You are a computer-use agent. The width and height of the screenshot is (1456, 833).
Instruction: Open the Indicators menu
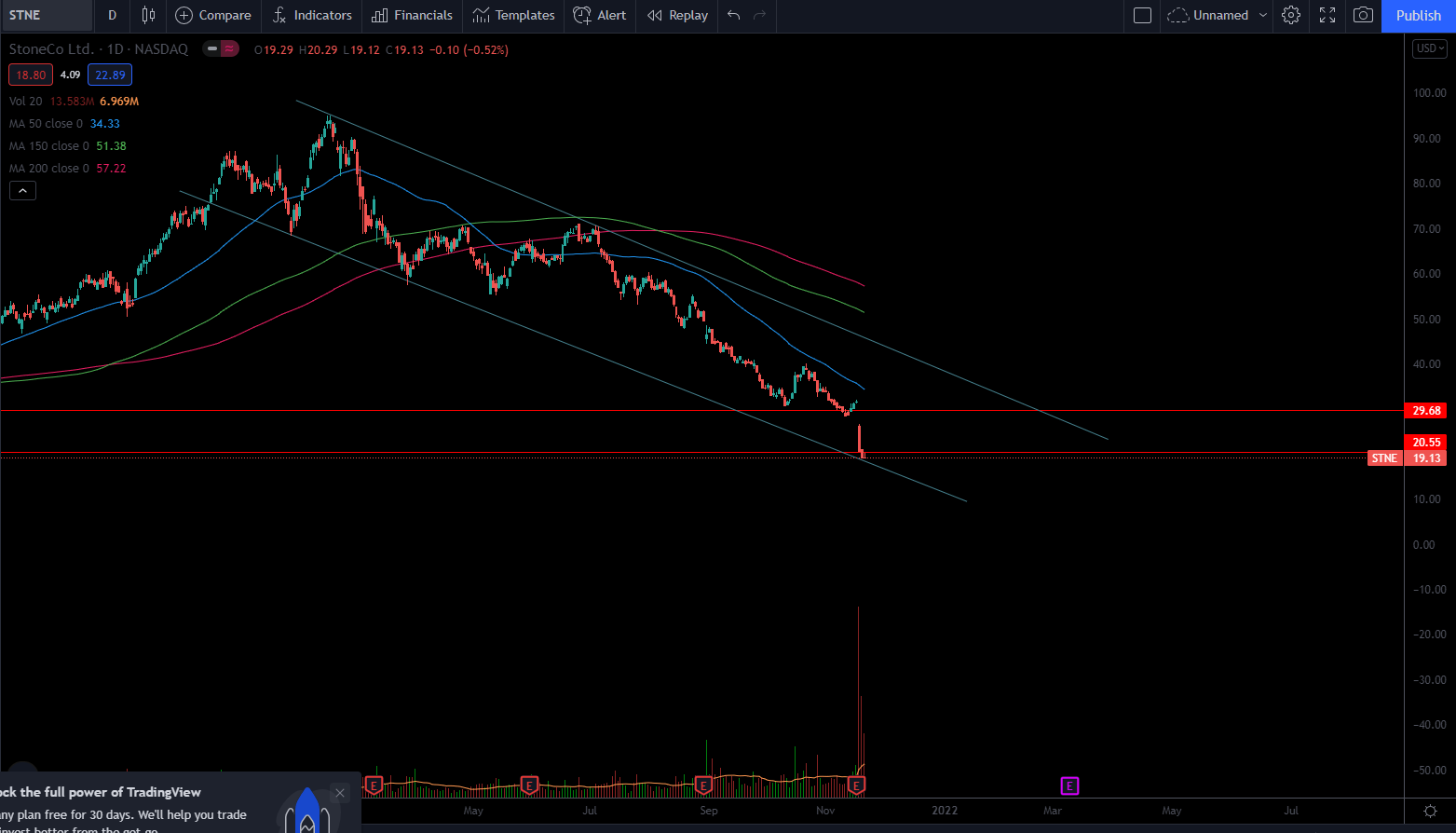[312, 15]
